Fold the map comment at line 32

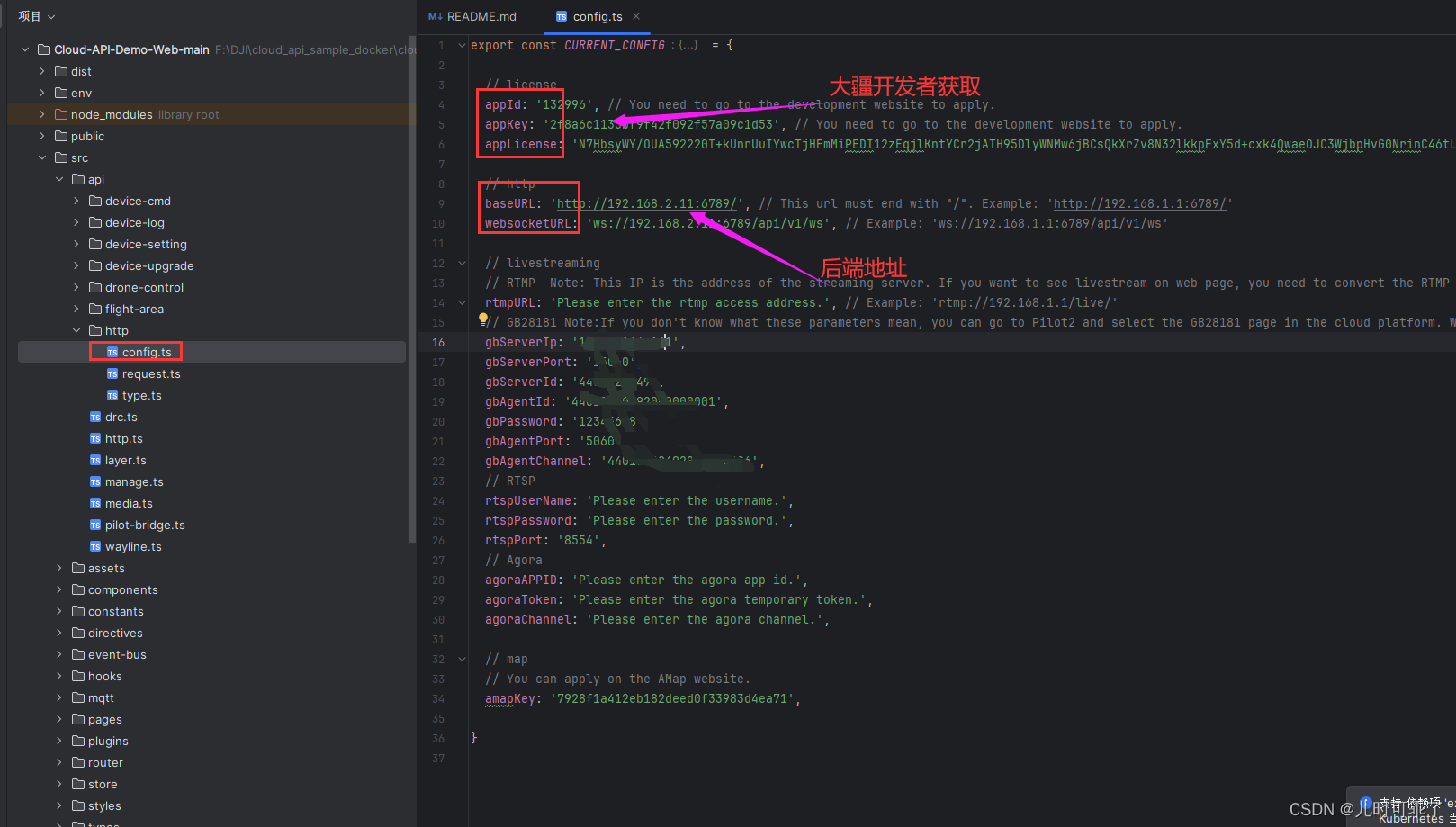(x=462, y=659)
